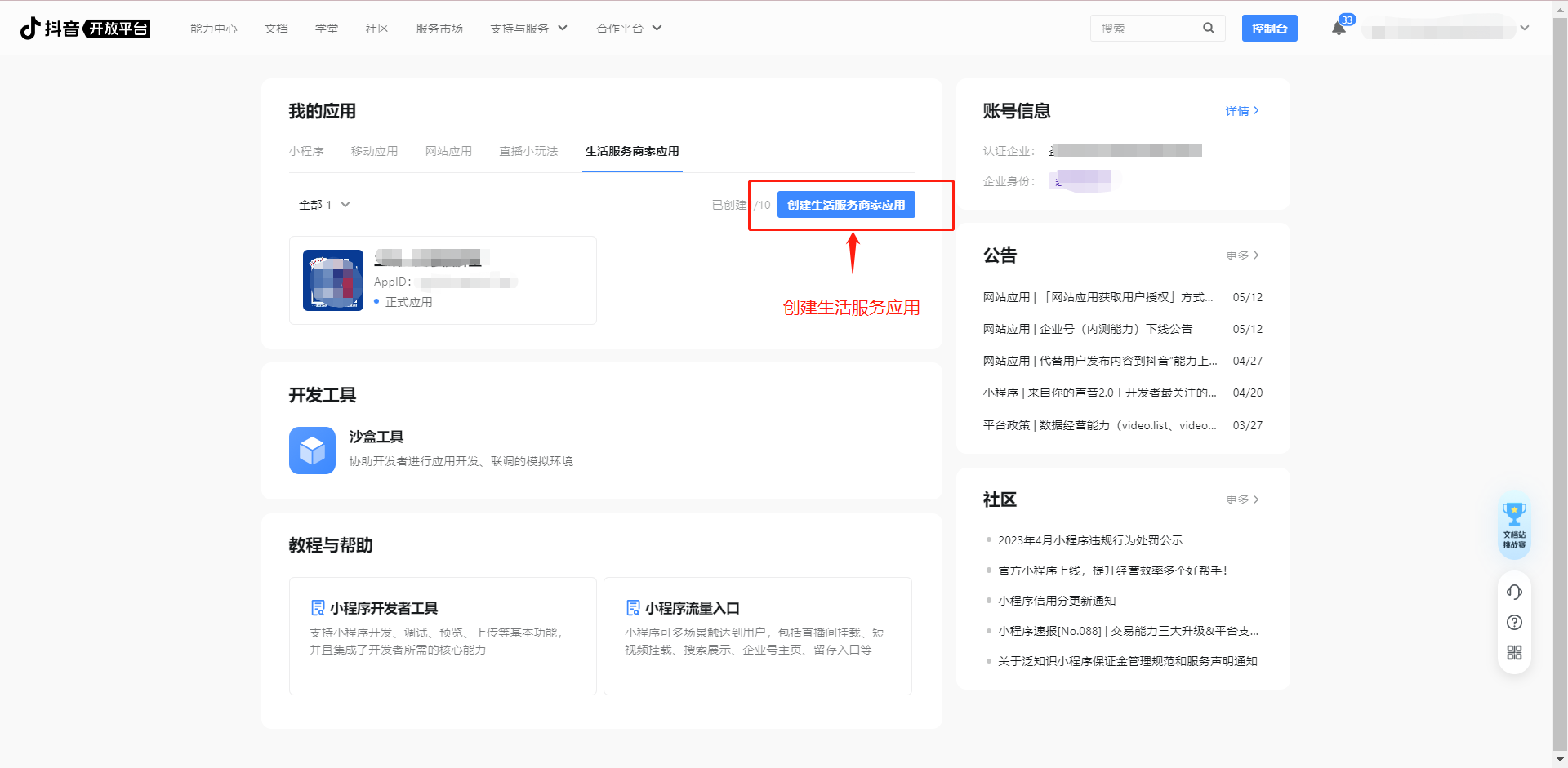Screen dimensions: 1568x768
Task: Click scrollbar down arrow
Action: tap(1560, 760)
